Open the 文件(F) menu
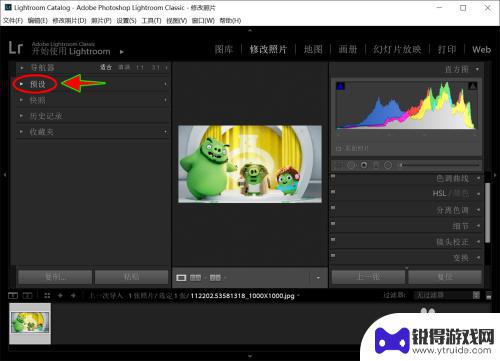This screenshot has height=361, width=500. pos(13,21)
